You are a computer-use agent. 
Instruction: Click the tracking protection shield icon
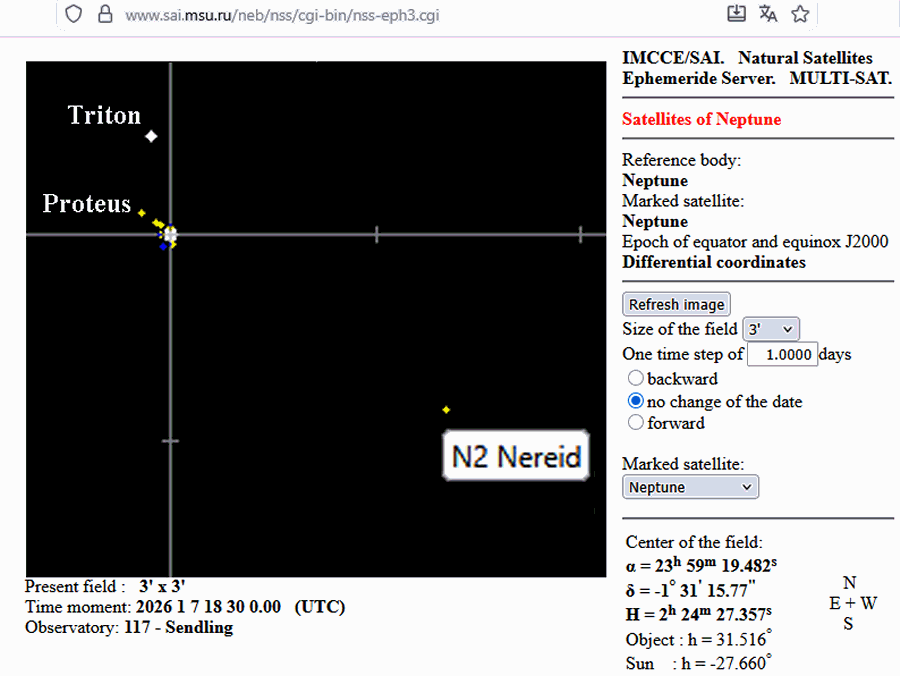[73, 15]
